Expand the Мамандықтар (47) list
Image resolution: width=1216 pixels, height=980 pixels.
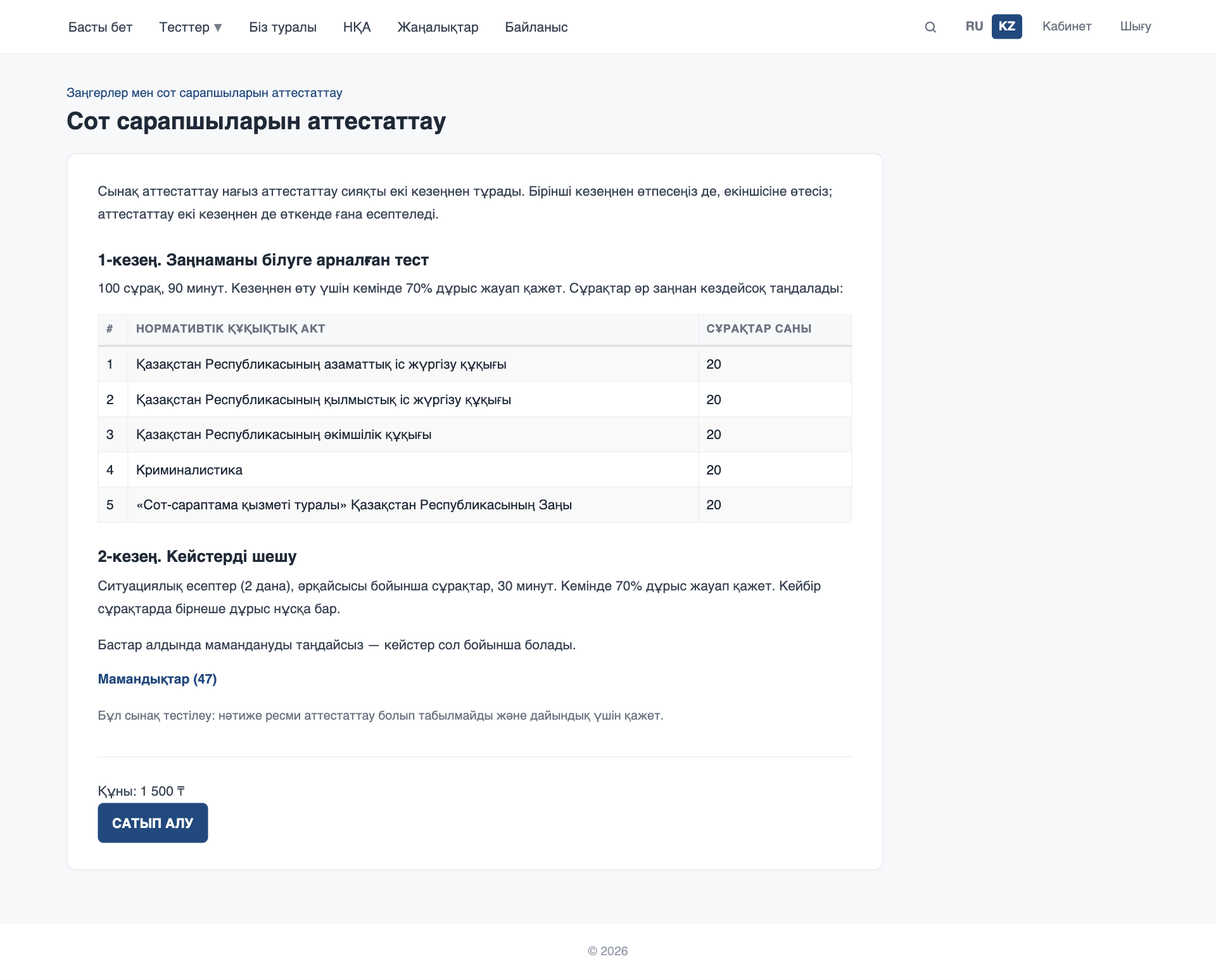pyautogui.click(x=157, y=679)
